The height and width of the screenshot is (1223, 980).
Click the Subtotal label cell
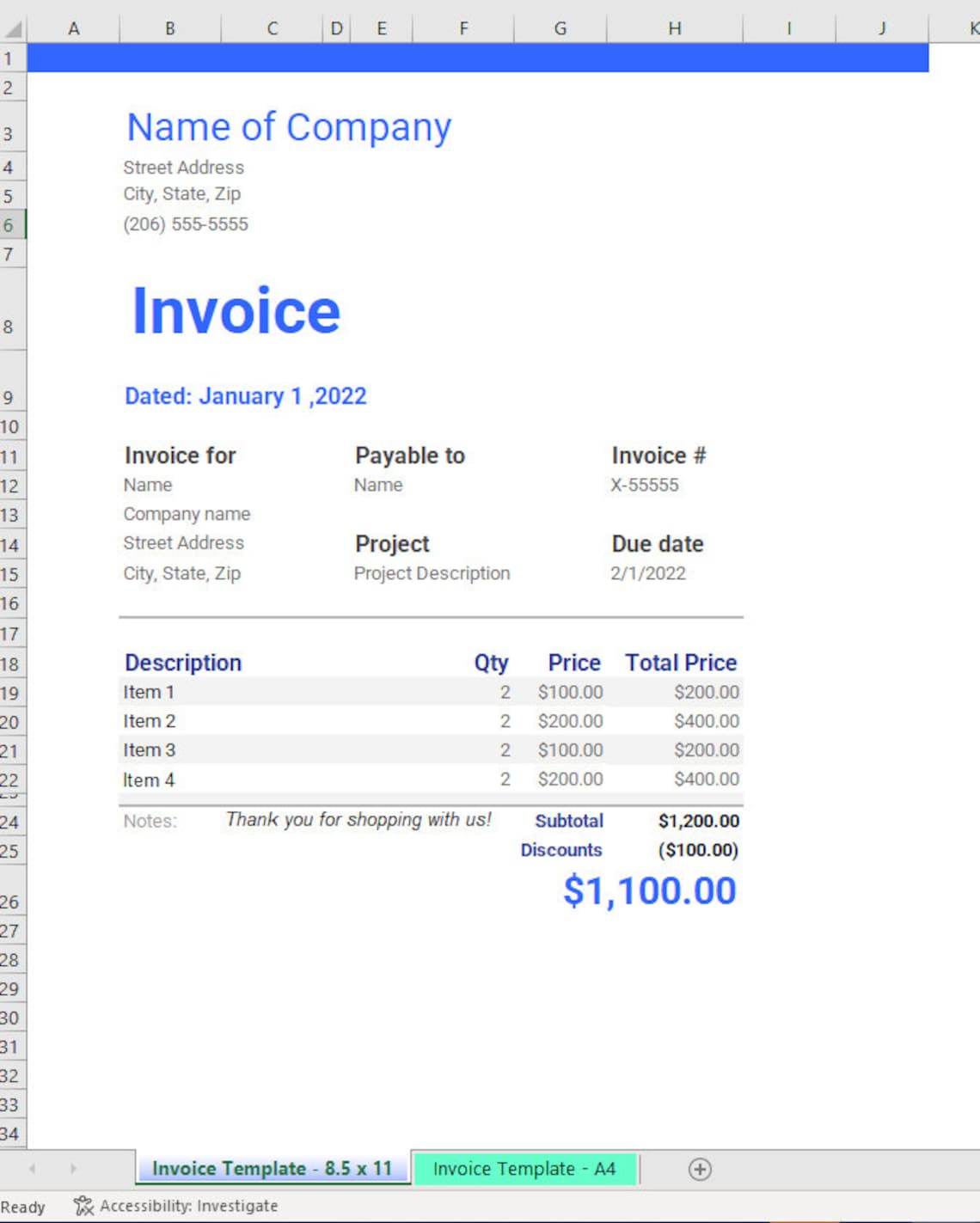pyautogui.click(x=569, y=821)
